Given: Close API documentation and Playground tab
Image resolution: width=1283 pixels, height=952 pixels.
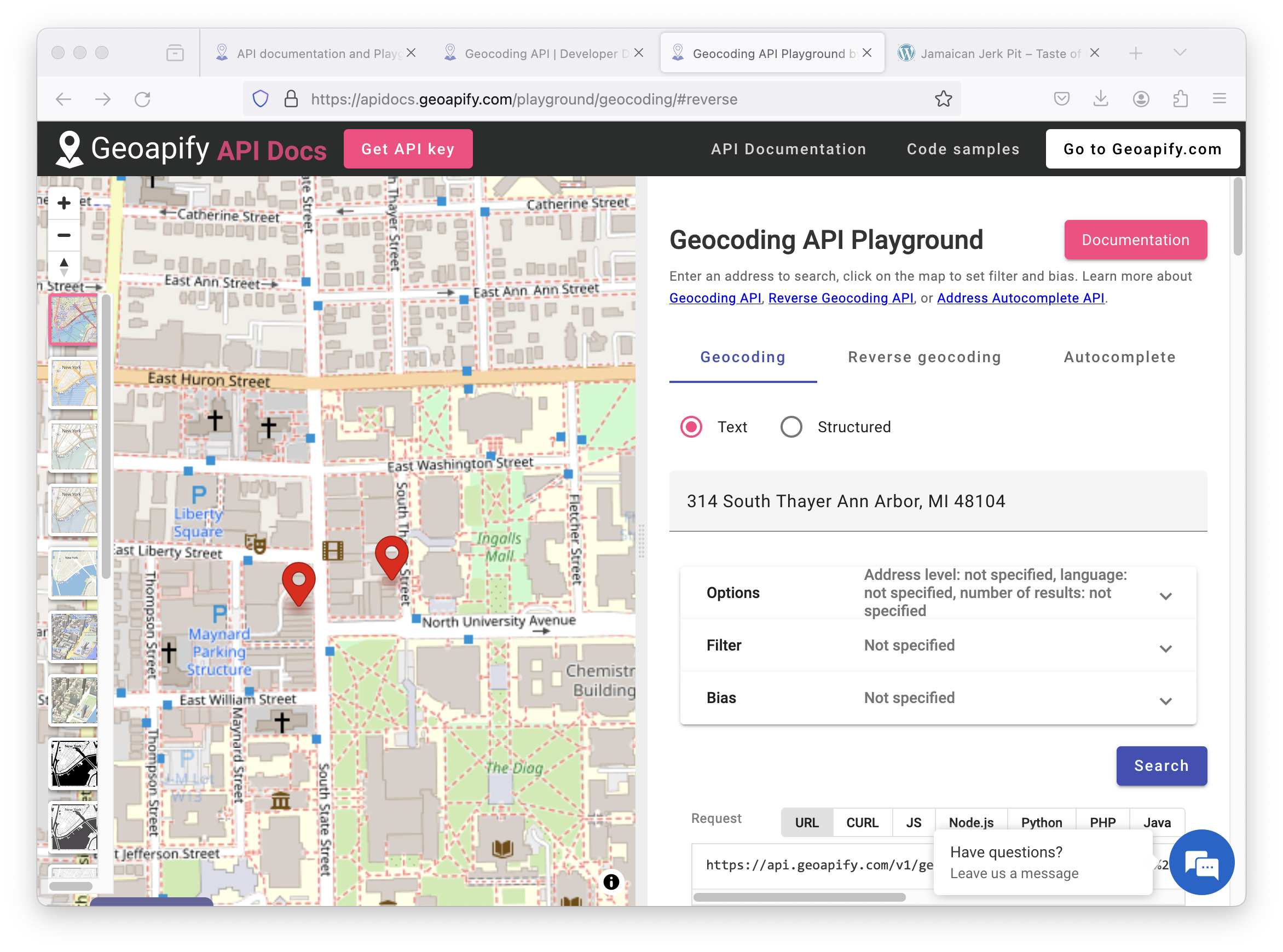Looking at the screenshot, I should point(411,53).
